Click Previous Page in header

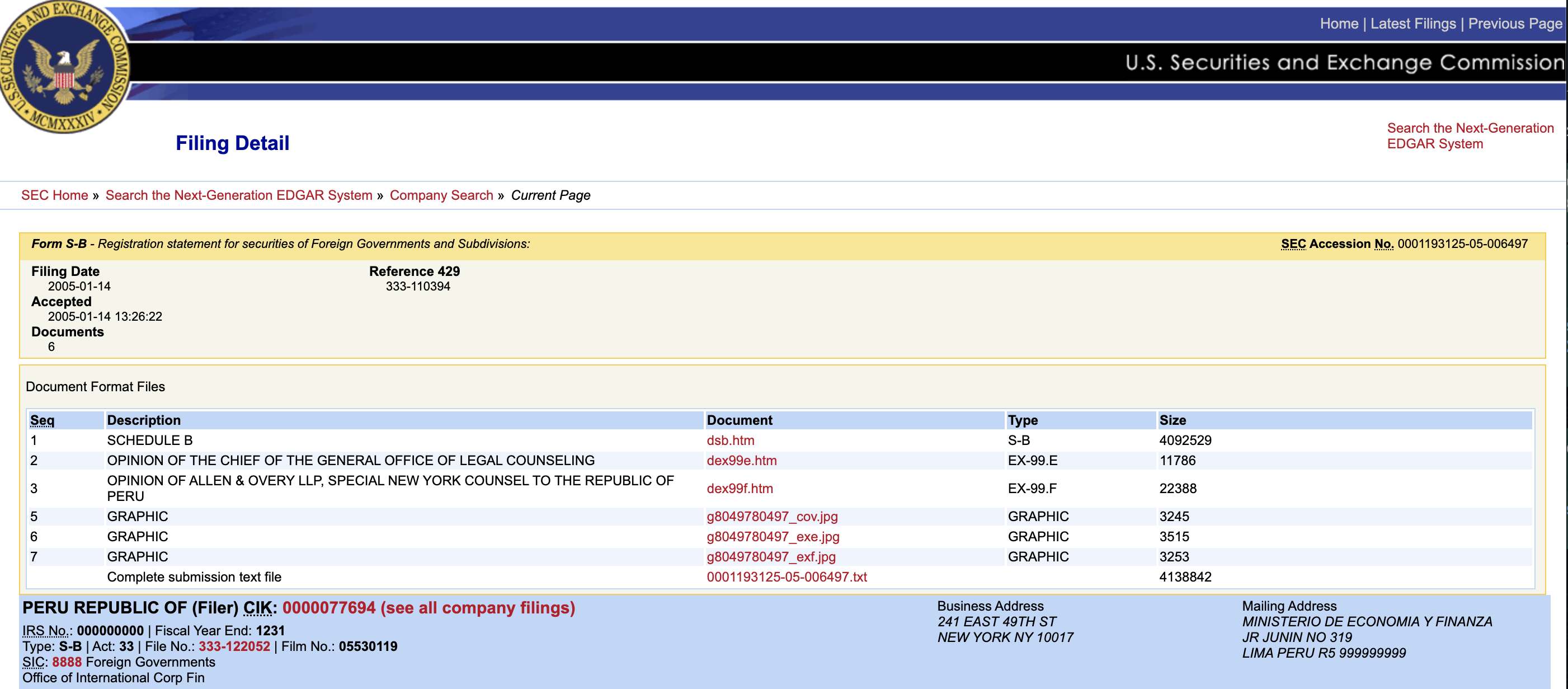point(1514,24)
